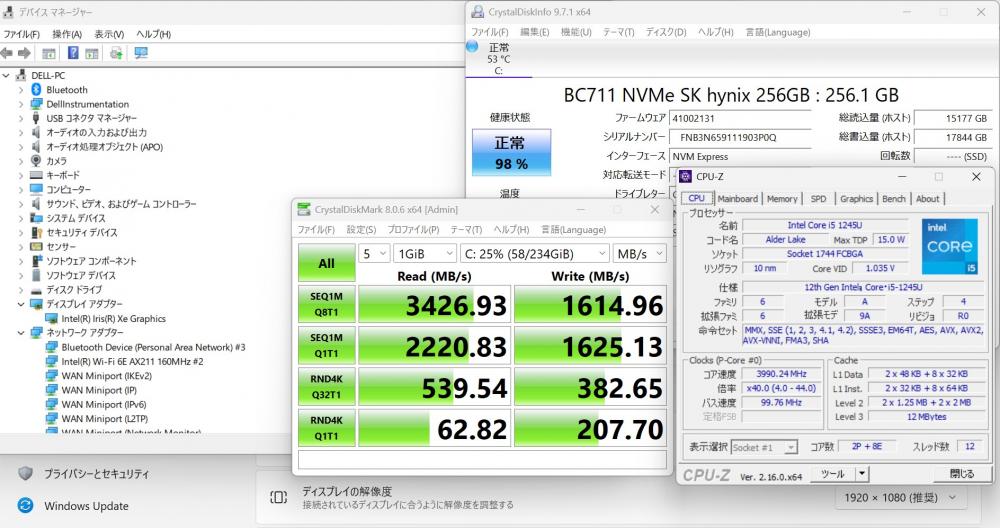Open ディスク(D) menu in CrystalDiskInfo
Screen dimensions: 1000x528
coord(666,32)
